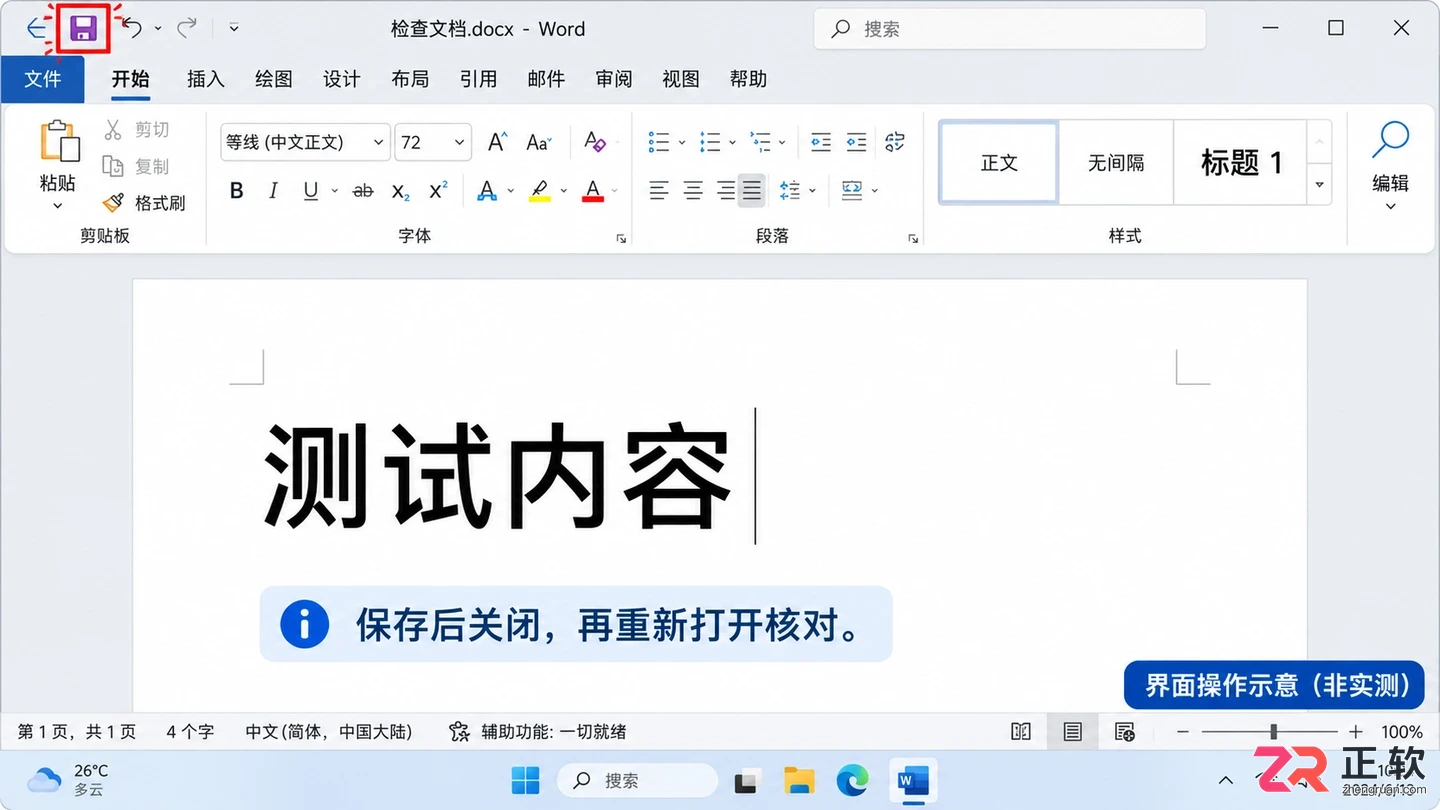Toggle strikethrough formatting
Screen dimensions: 1440x810
(x=363, y=190)
